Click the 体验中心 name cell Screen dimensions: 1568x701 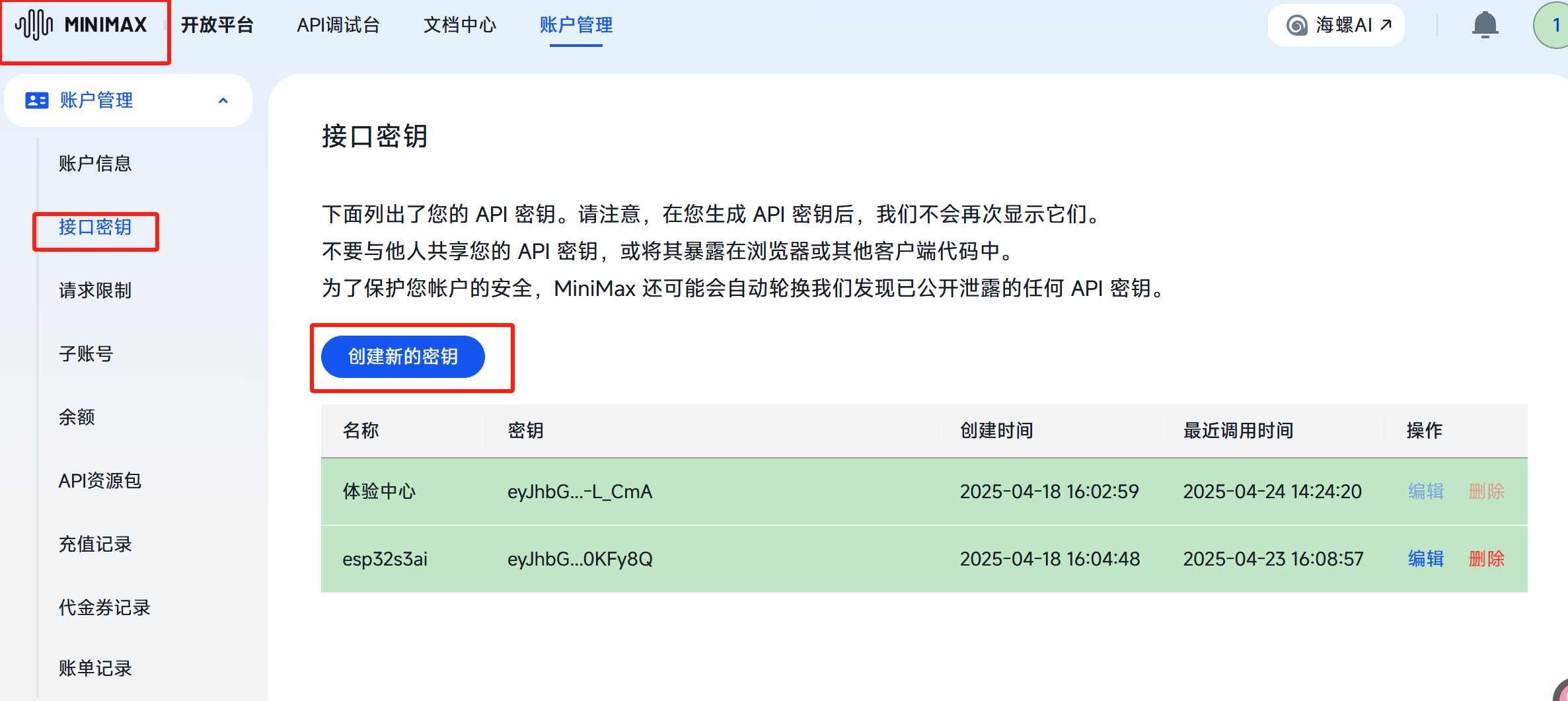379,492
